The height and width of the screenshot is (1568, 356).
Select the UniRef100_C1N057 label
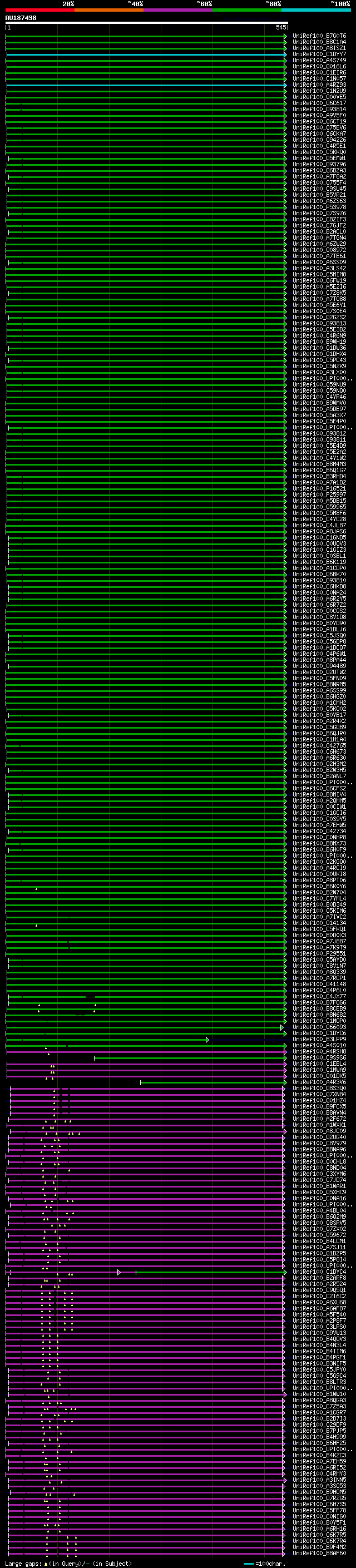[319, 78]
